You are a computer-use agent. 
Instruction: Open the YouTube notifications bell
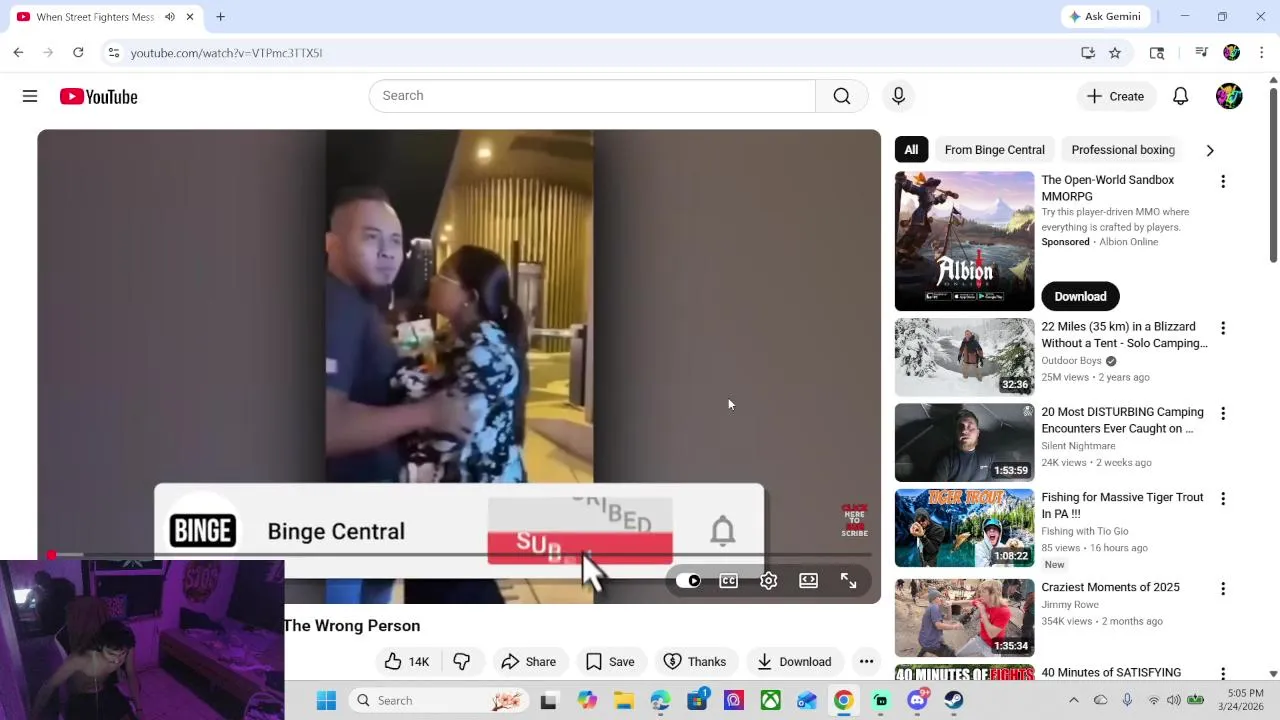pos(1181,96)
